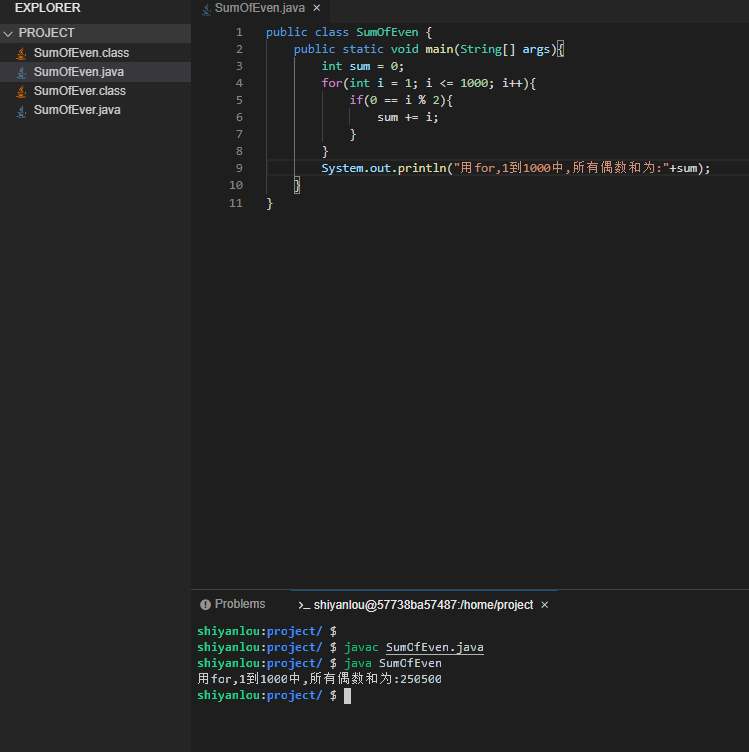Click the terminal prompt icon in tab
The image size is (749, 752).
304,605
